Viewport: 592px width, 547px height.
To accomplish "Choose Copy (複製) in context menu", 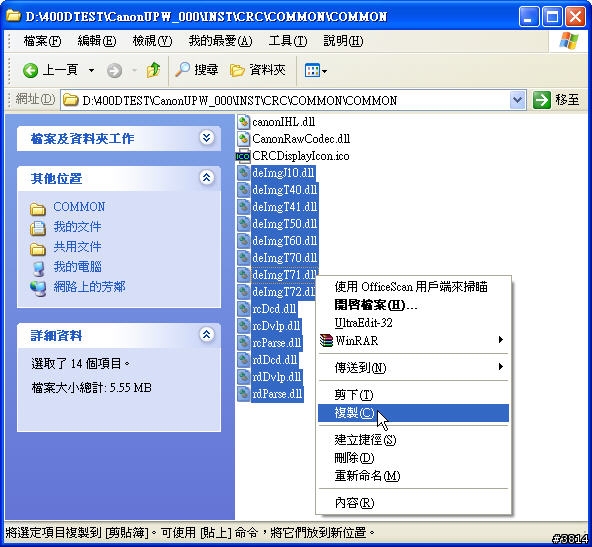I will (x=413, y=413).
